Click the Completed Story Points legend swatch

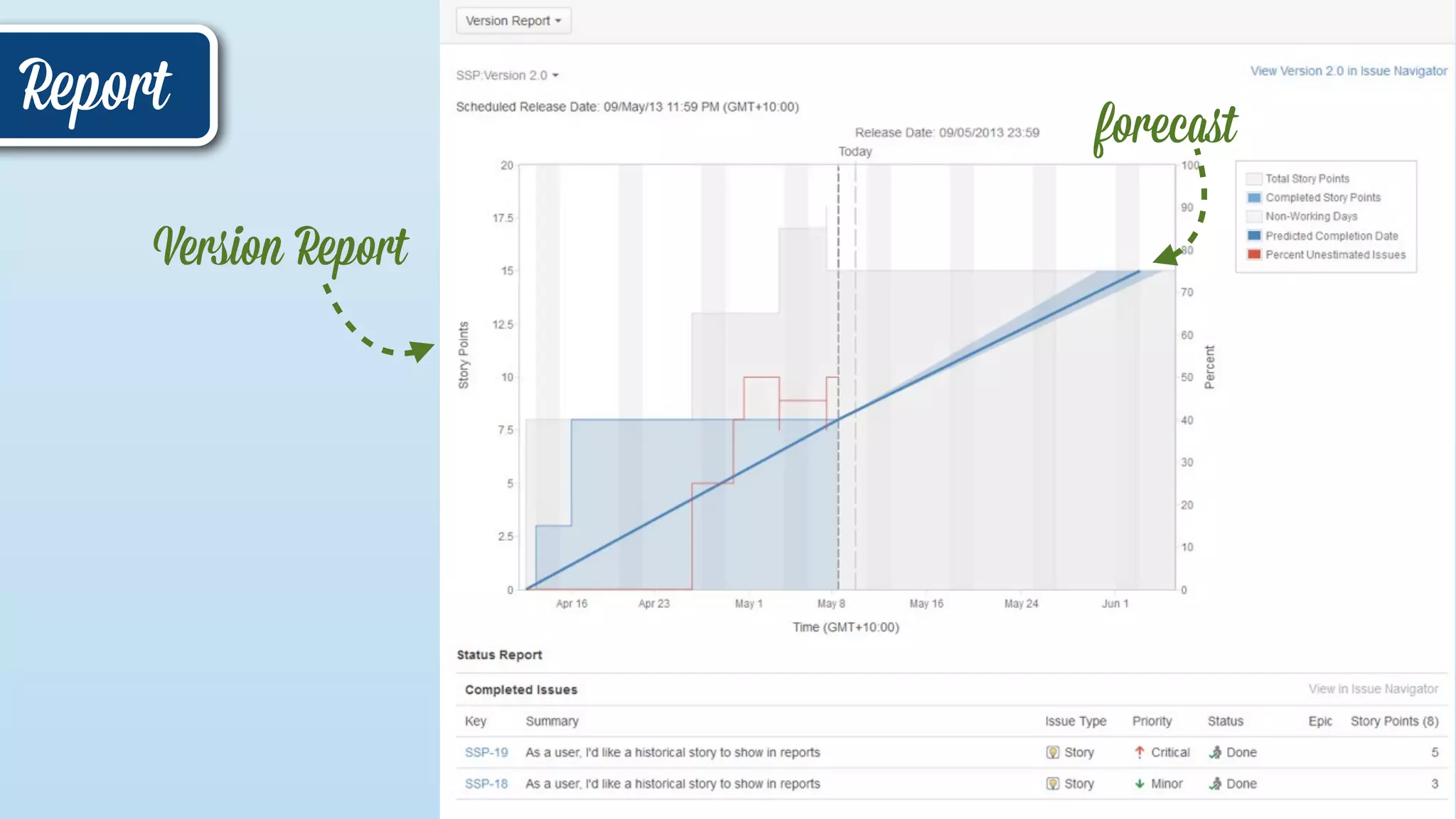(1254, 198)
